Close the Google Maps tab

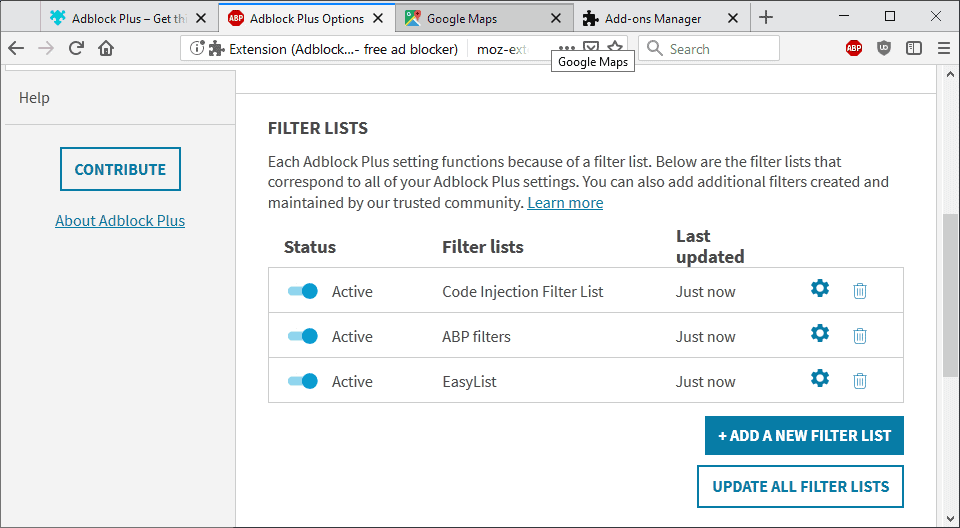click(x=555, y=18)
